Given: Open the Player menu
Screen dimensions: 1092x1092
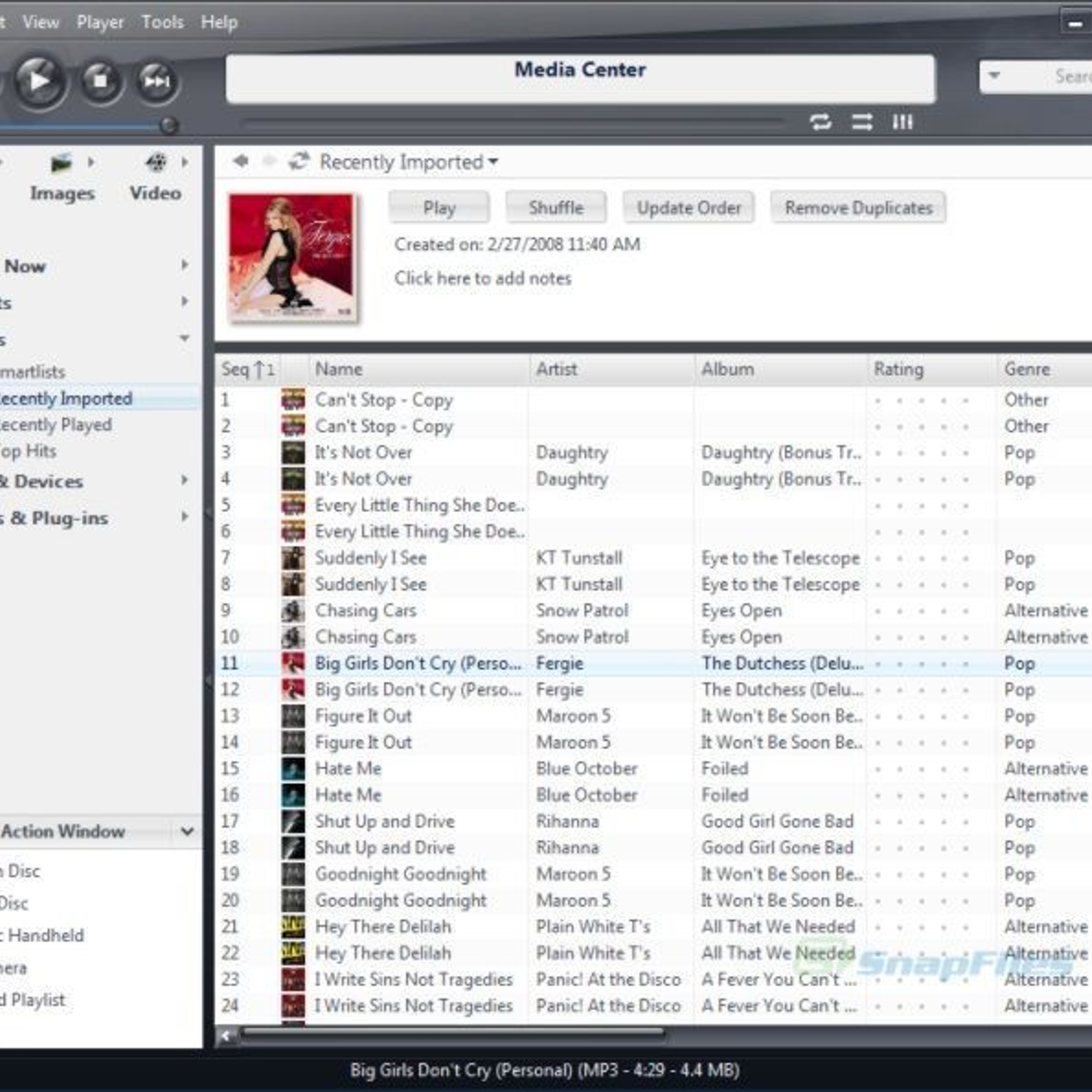Looking at the screenshot, I should click(100, 23).
